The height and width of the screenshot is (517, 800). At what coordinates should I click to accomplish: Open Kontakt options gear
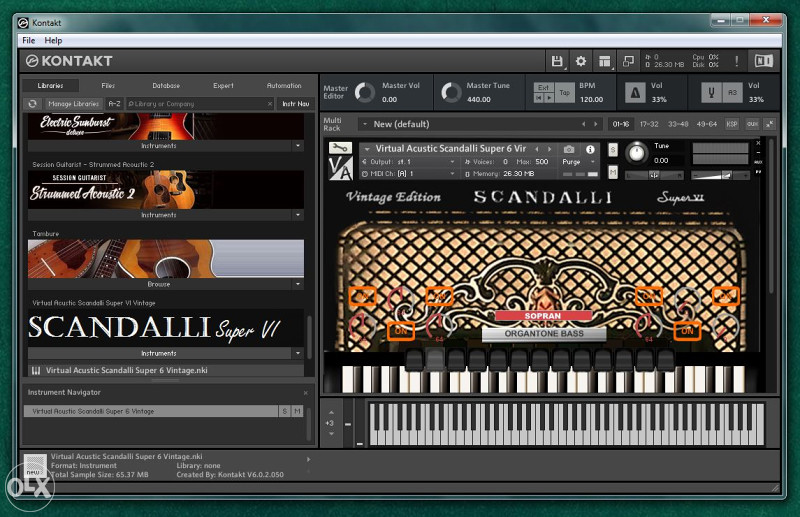(581, 61)
